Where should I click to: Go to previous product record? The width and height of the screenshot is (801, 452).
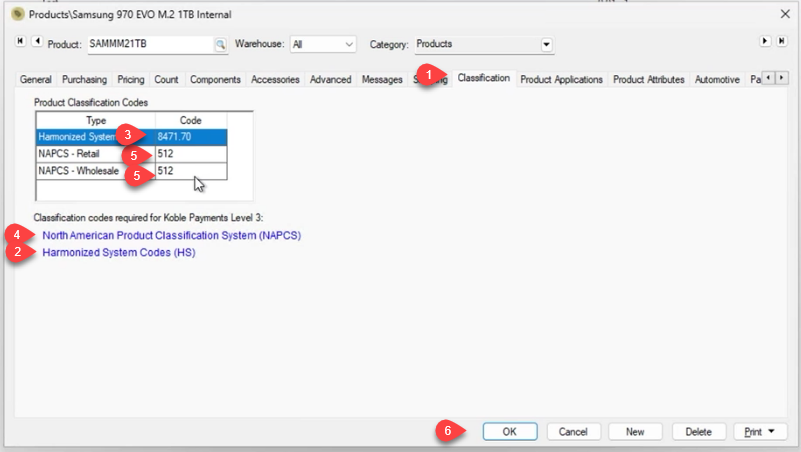tap(36, 41)
